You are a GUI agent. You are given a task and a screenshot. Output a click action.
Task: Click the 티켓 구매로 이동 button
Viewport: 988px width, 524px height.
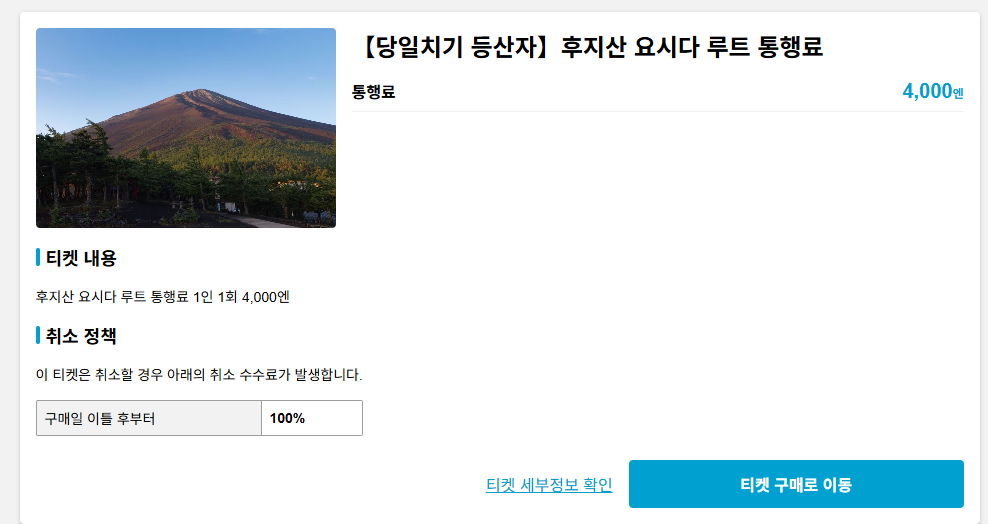coord(796,484)
